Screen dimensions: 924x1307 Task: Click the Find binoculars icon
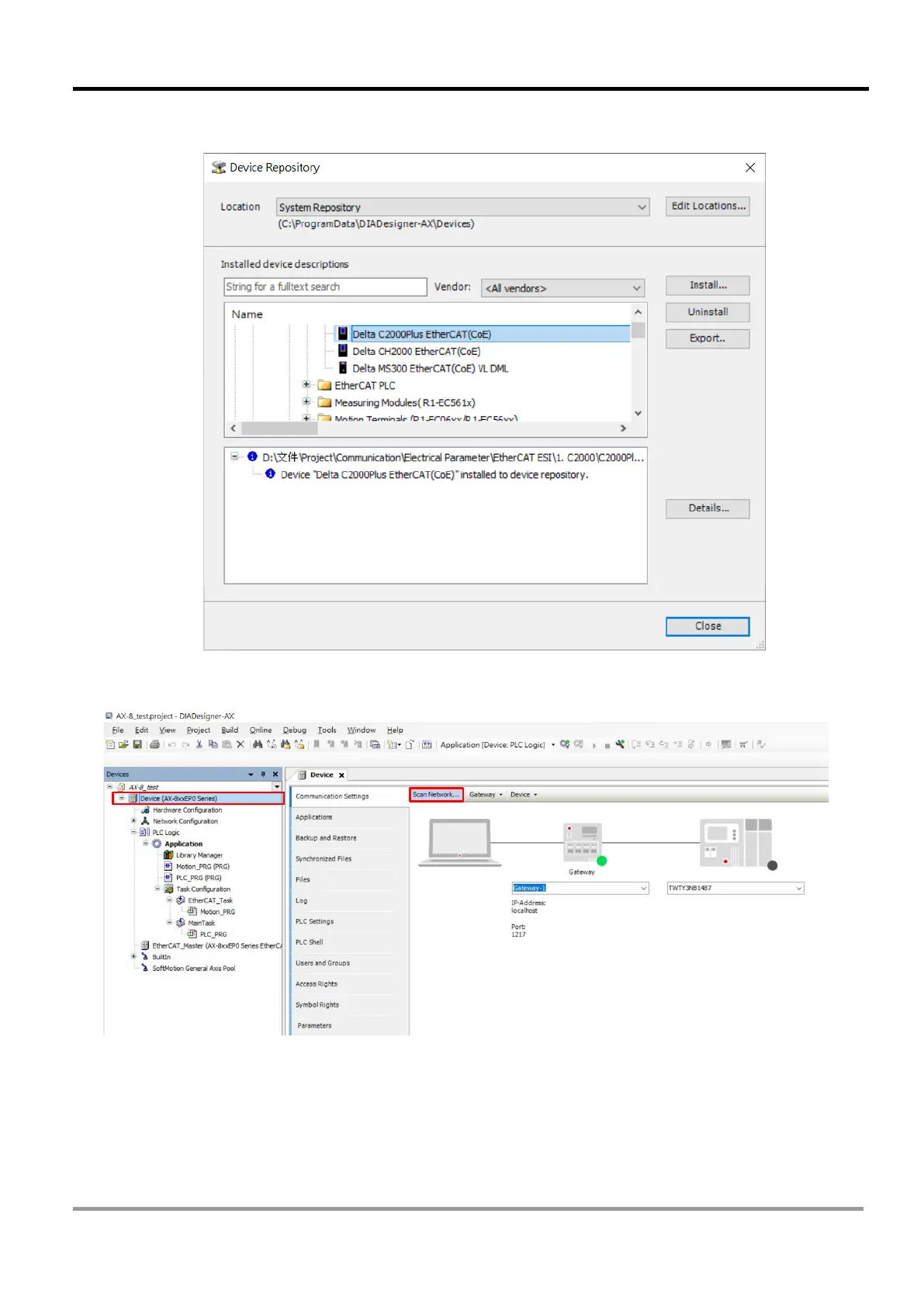coord(258,744)
